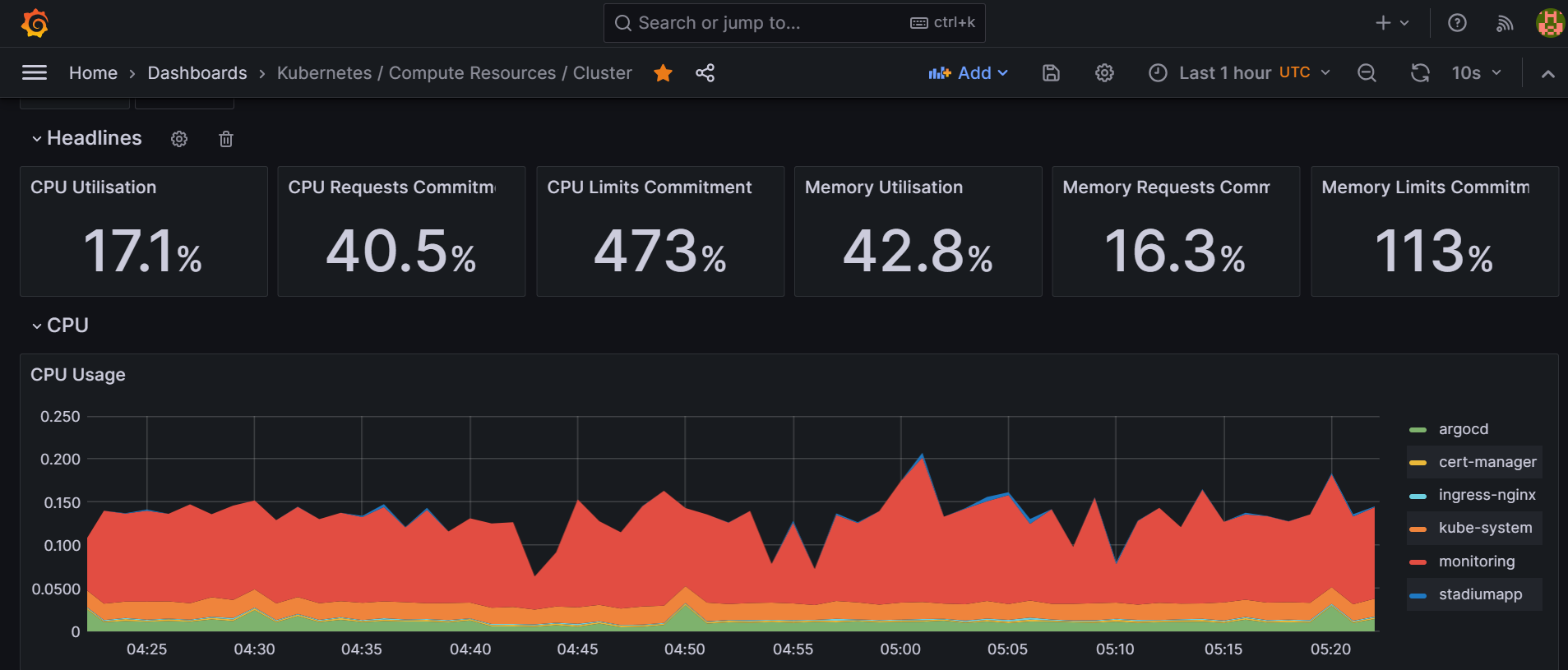Open the Grafana home logo

pyautogui.click(x=35, y=23)
